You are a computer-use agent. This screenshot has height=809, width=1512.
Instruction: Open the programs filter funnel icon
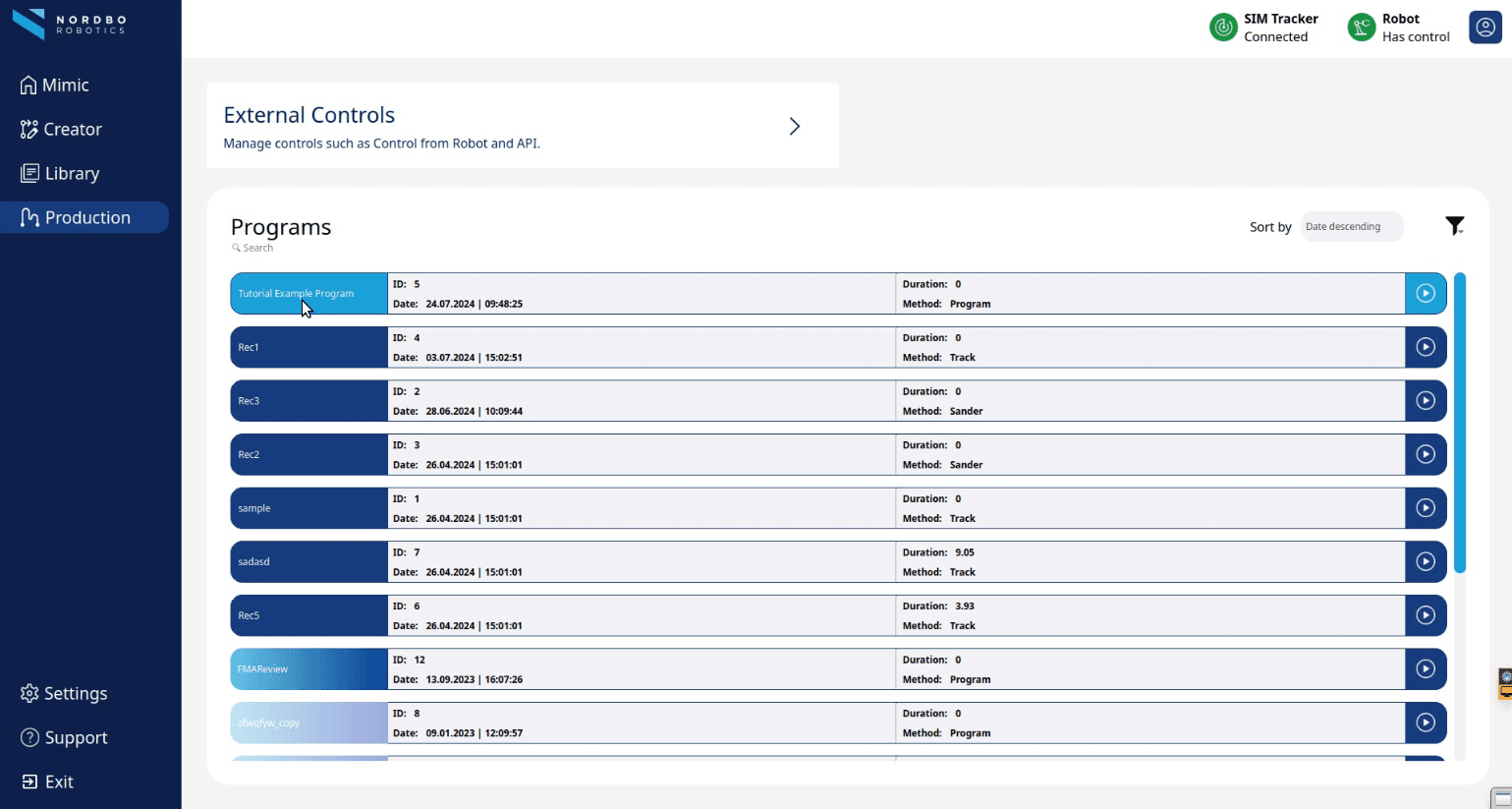tap(1455, 226)
